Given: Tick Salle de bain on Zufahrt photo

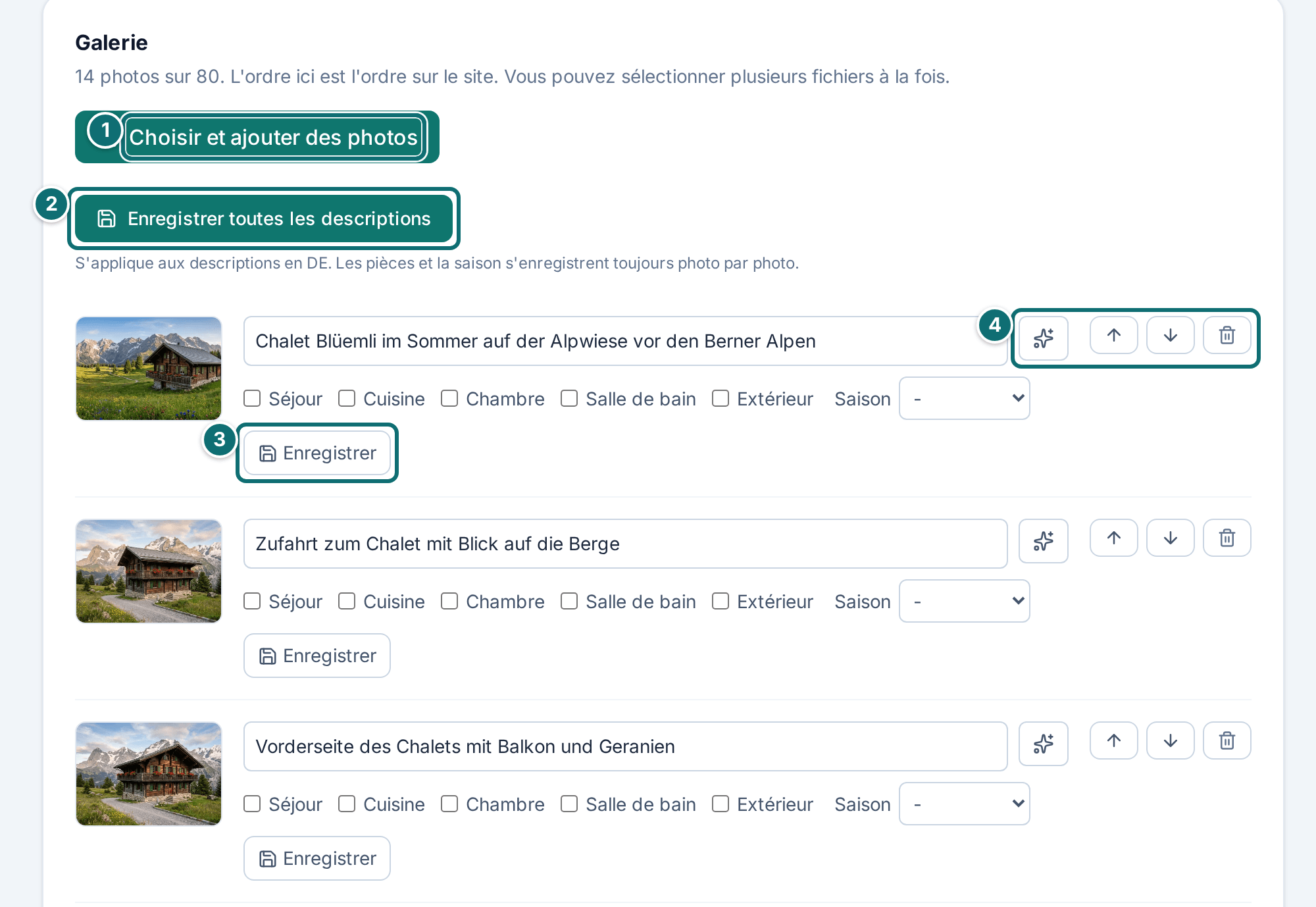Looking at the screenshot, I should (569, 601).
